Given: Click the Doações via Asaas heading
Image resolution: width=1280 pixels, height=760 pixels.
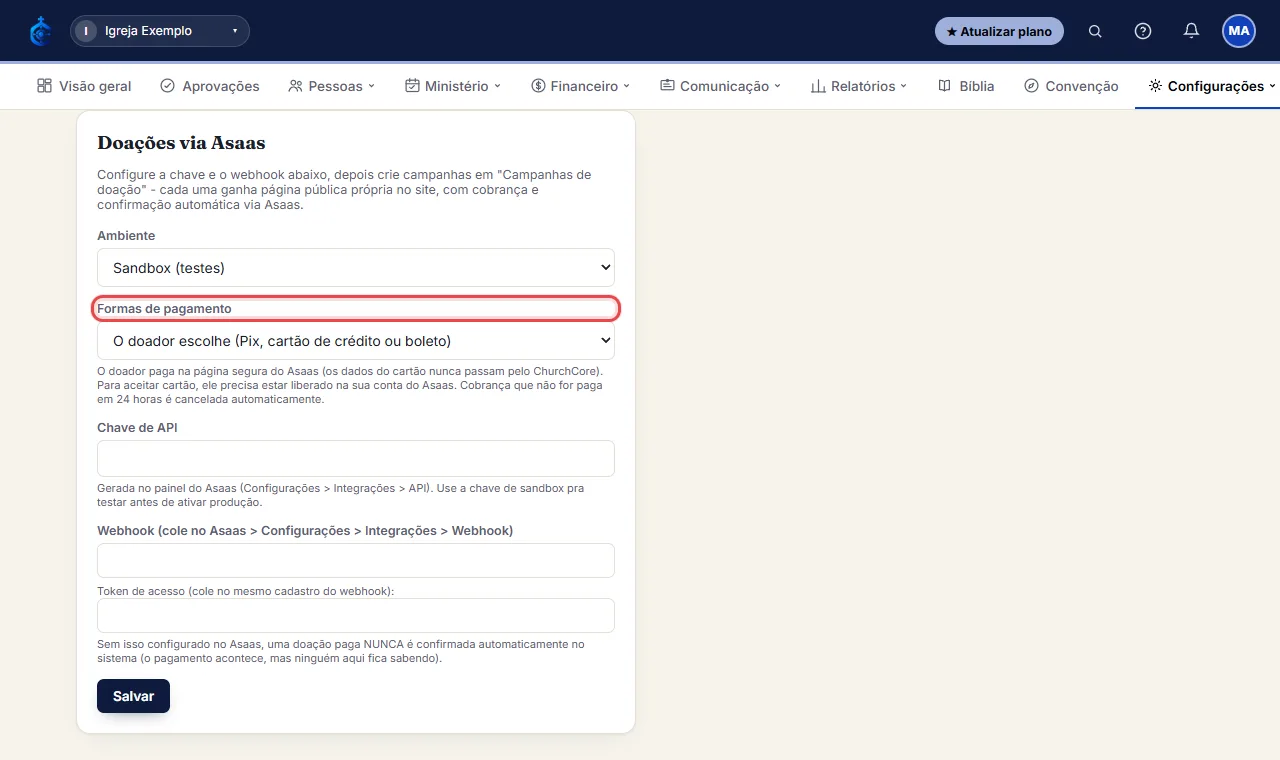Looking at the screenshot, I should pyautogui.click(x=181, y=143).
